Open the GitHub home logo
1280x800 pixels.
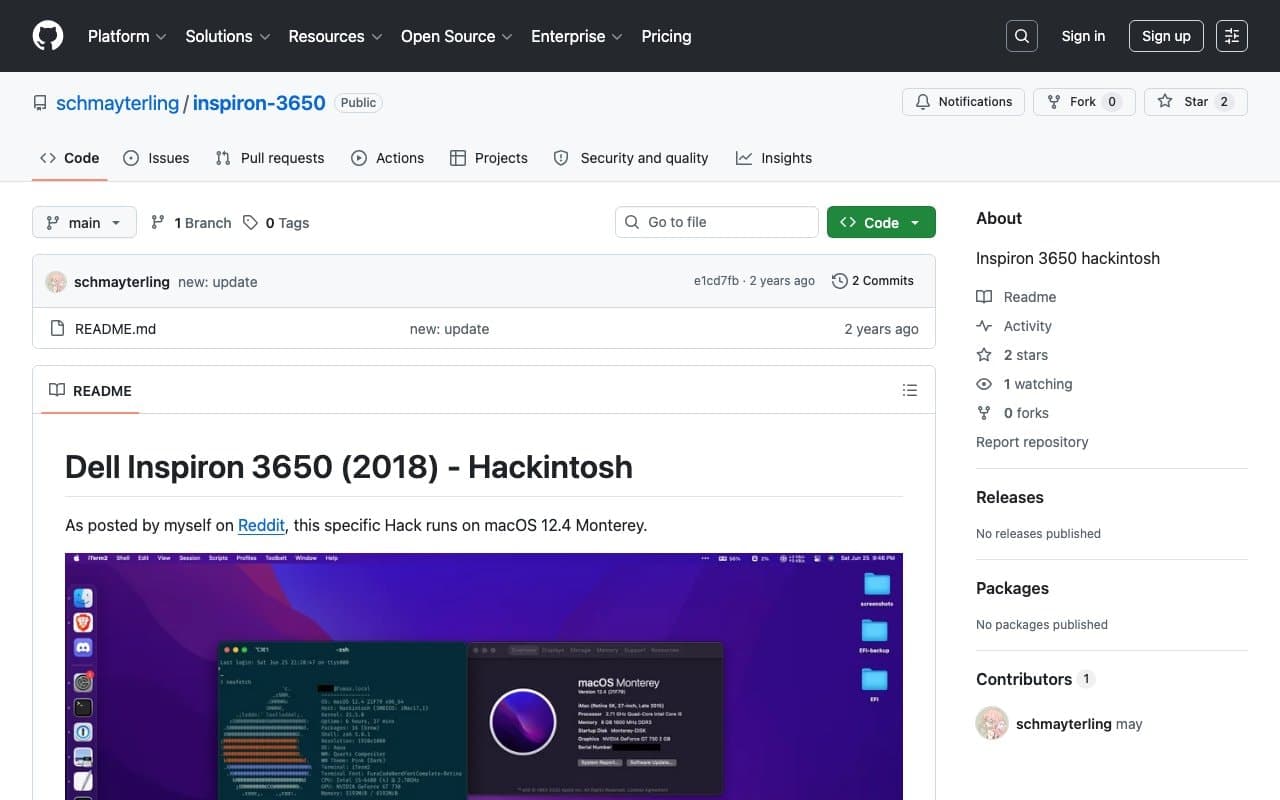[48, 36]
